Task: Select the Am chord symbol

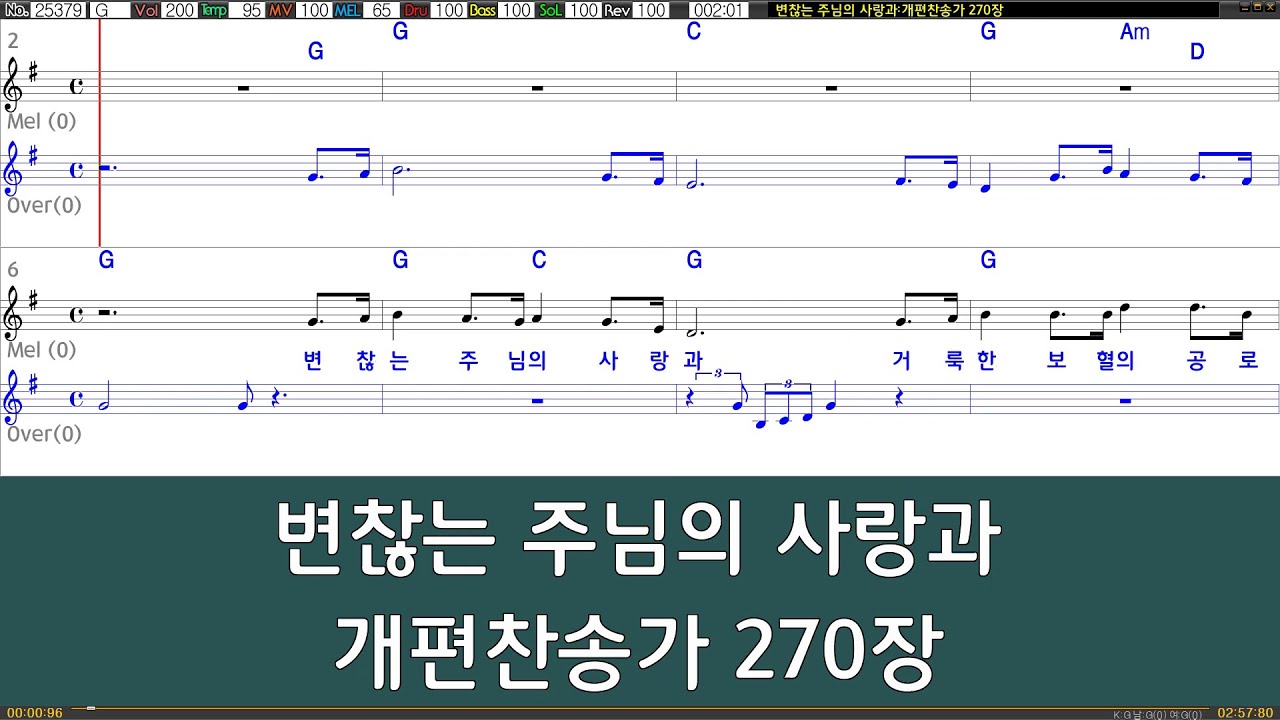Action: click(x=1135, y=32)
